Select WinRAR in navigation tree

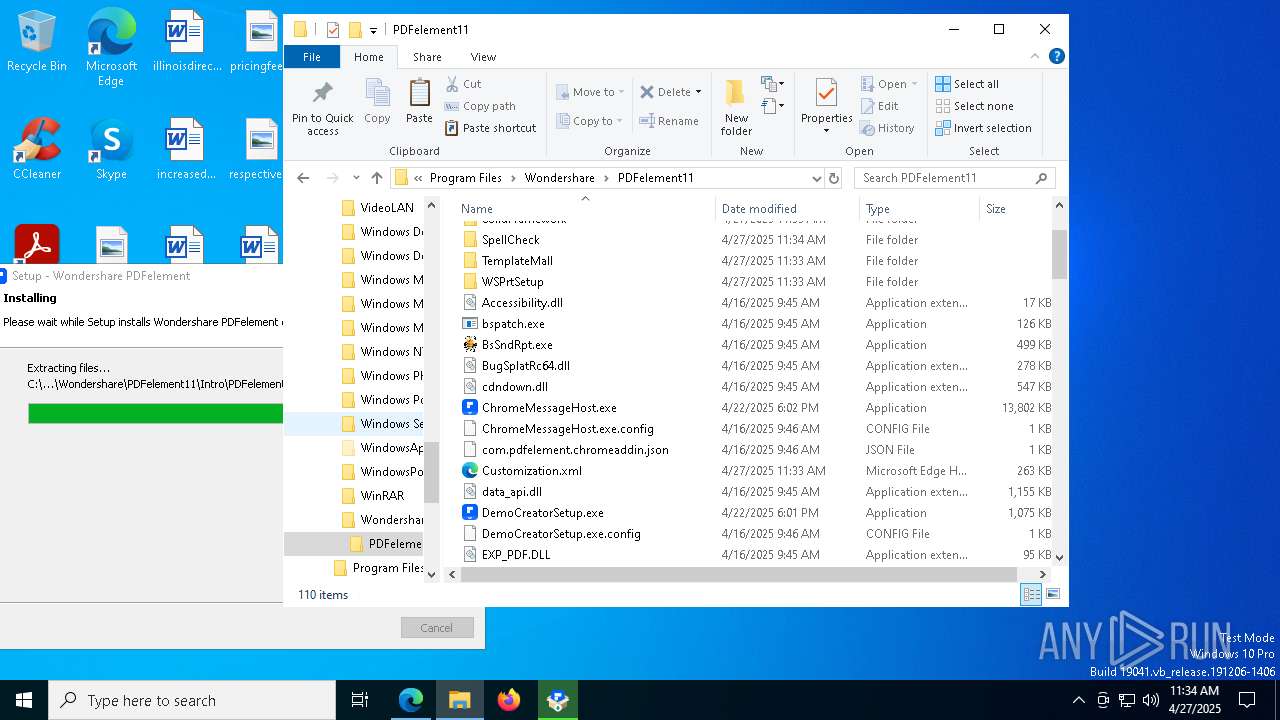tap(382, 496)
